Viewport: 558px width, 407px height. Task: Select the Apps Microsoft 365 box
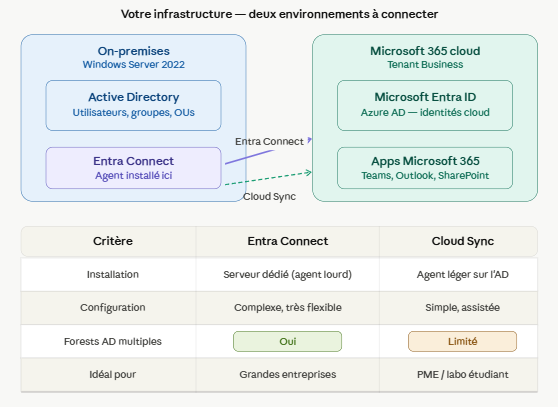point(425,168)
